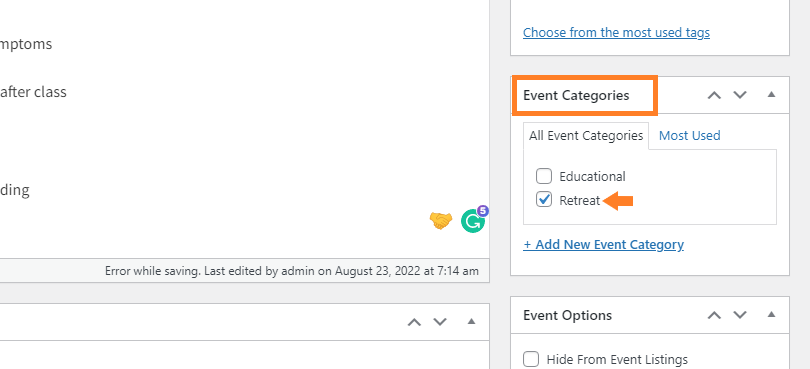Image resolution: width=810 pixels, height=369 pixels.
Task: Collapse the Event Options panel
Action: [771, 315]
